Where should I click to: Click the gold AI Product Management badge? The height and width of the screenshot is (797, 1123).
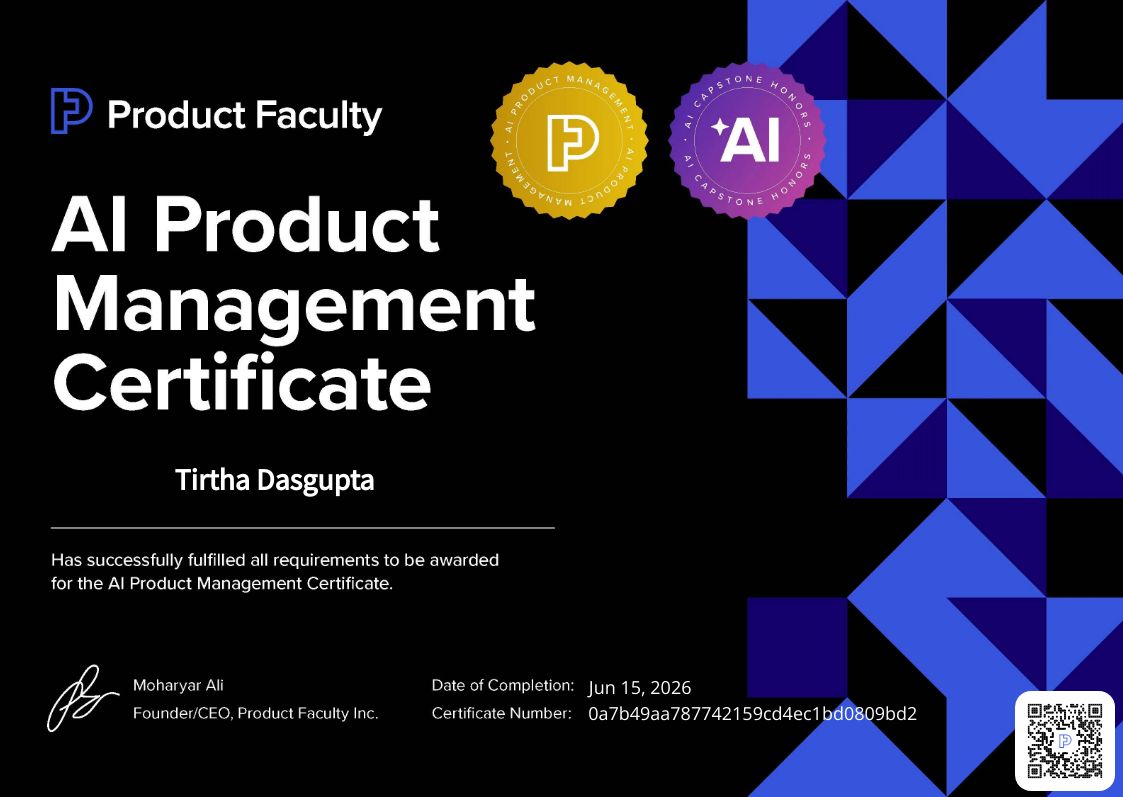coord(569,140)
